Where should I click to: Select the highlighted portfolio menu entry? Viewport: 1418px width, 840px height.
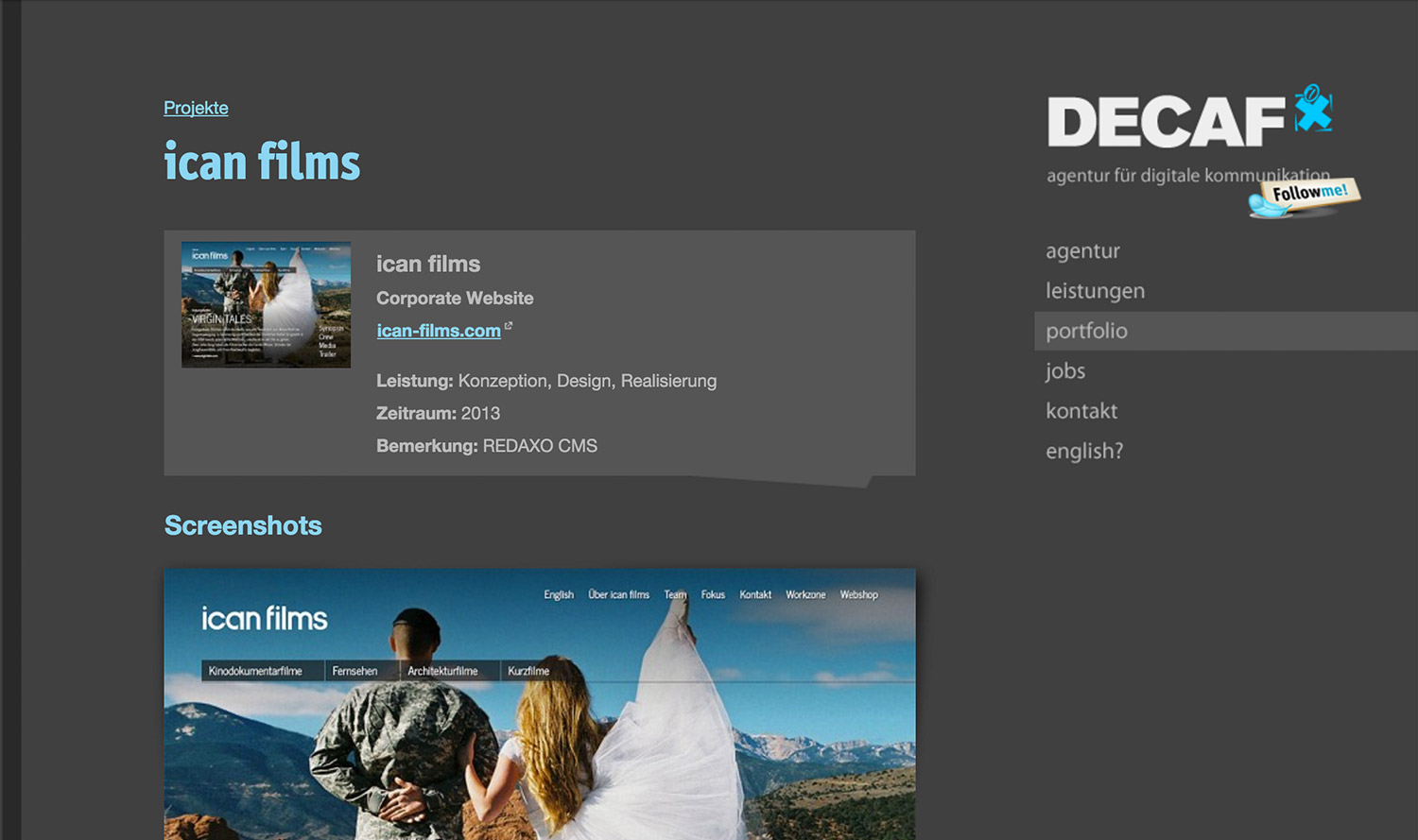[x=1087, y=331]
